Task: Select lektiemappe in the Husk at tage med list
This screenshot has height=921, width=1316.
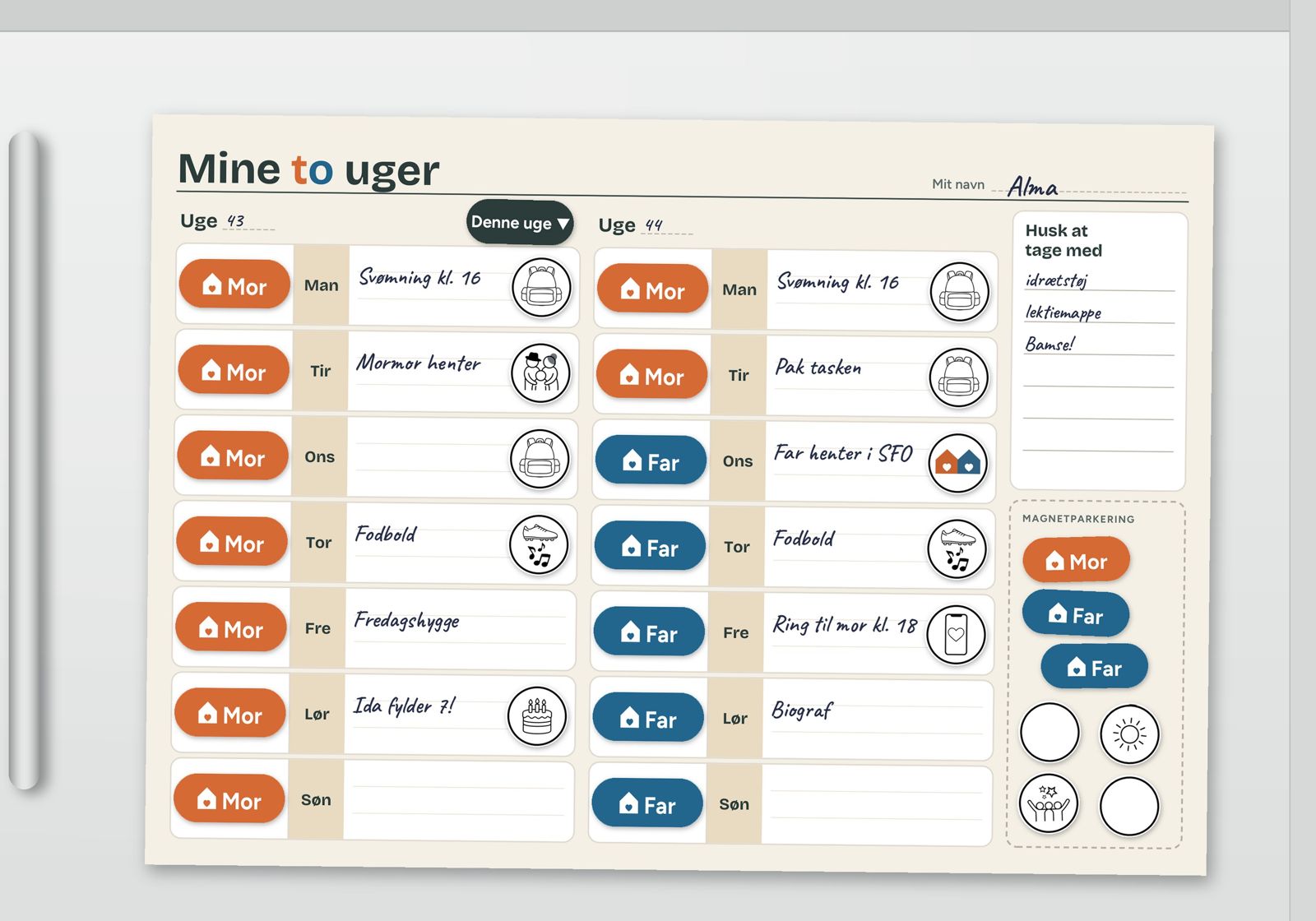Action: coord(1063,312)
